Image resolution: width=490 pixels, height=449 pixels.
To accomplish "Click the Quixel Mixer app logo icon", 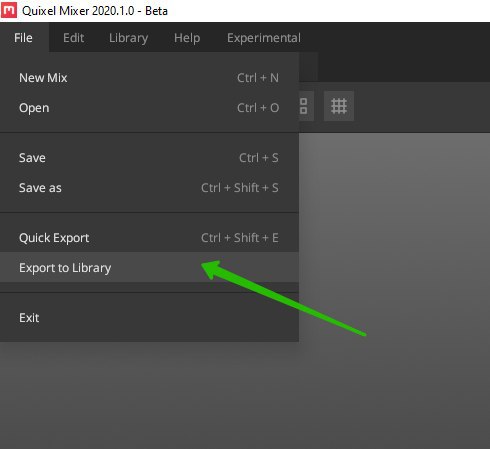I will [x=9, y=10].
